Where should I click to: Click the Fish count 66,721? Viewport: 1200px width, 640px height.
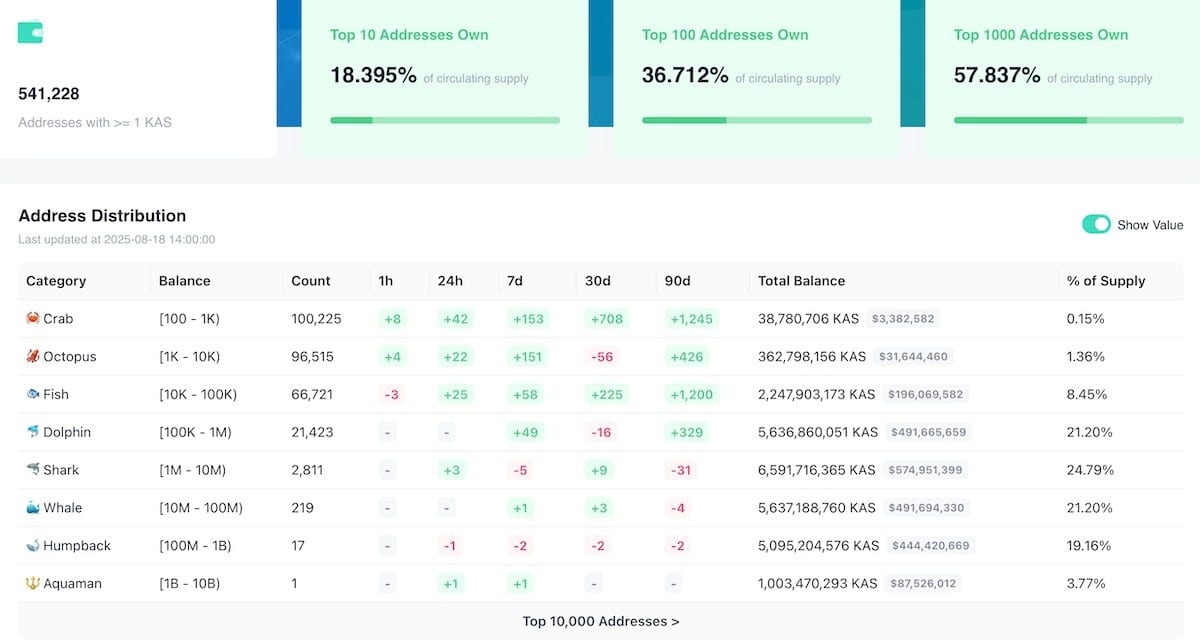[x=312, y=395]
